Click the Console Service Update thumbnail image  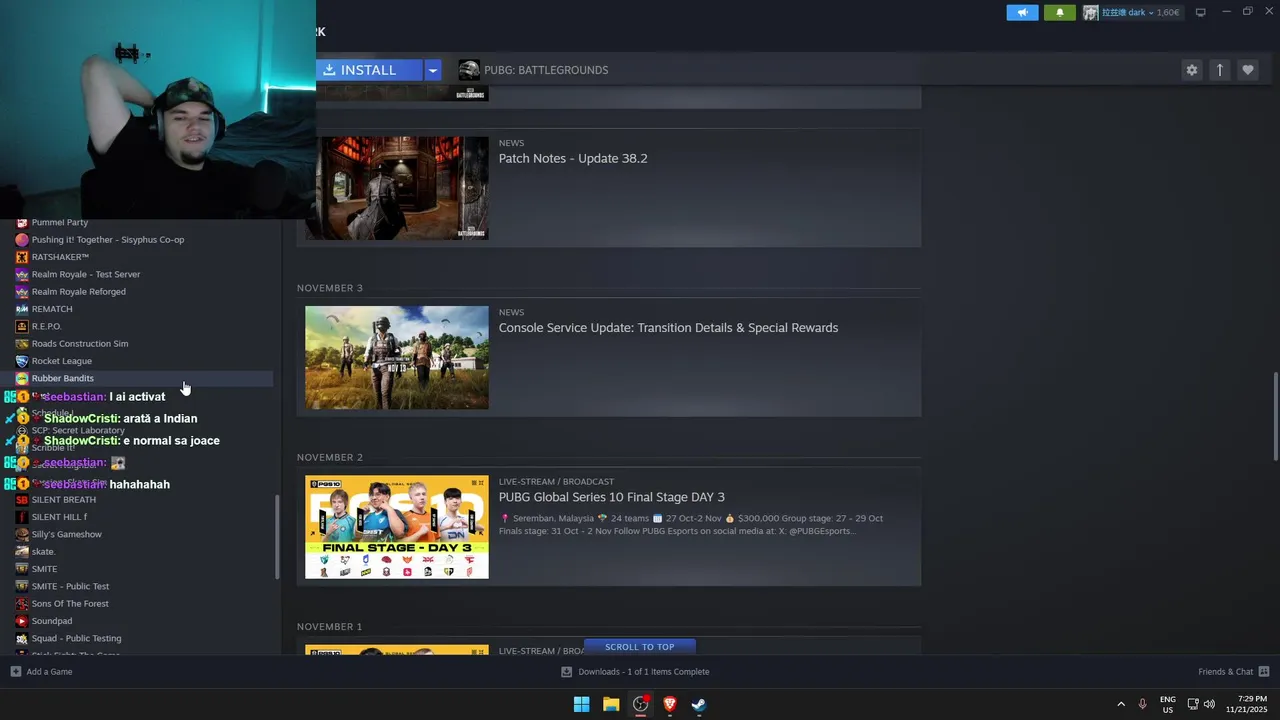coord(397,358)
